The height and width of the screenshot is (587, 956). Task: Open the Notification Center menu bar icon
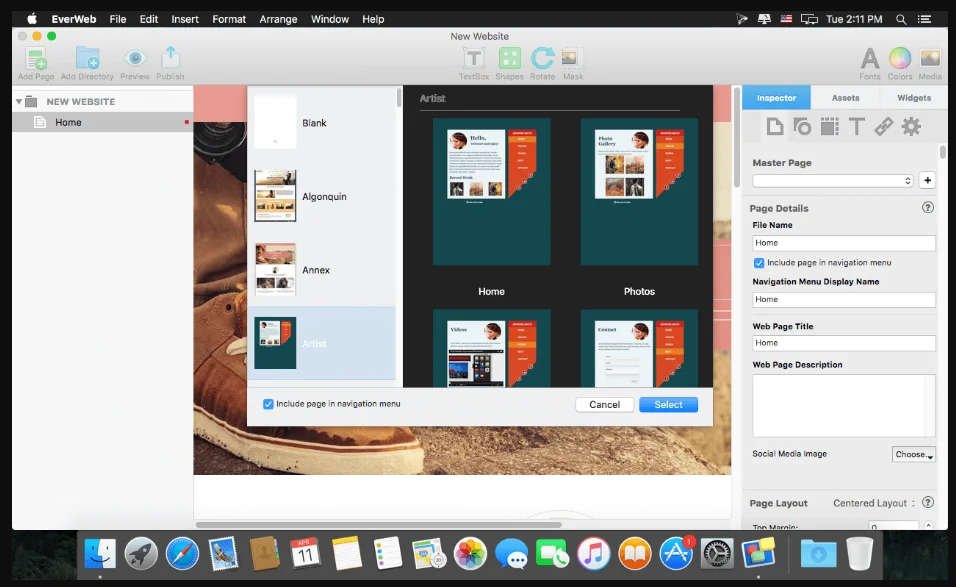click(924, 19)
